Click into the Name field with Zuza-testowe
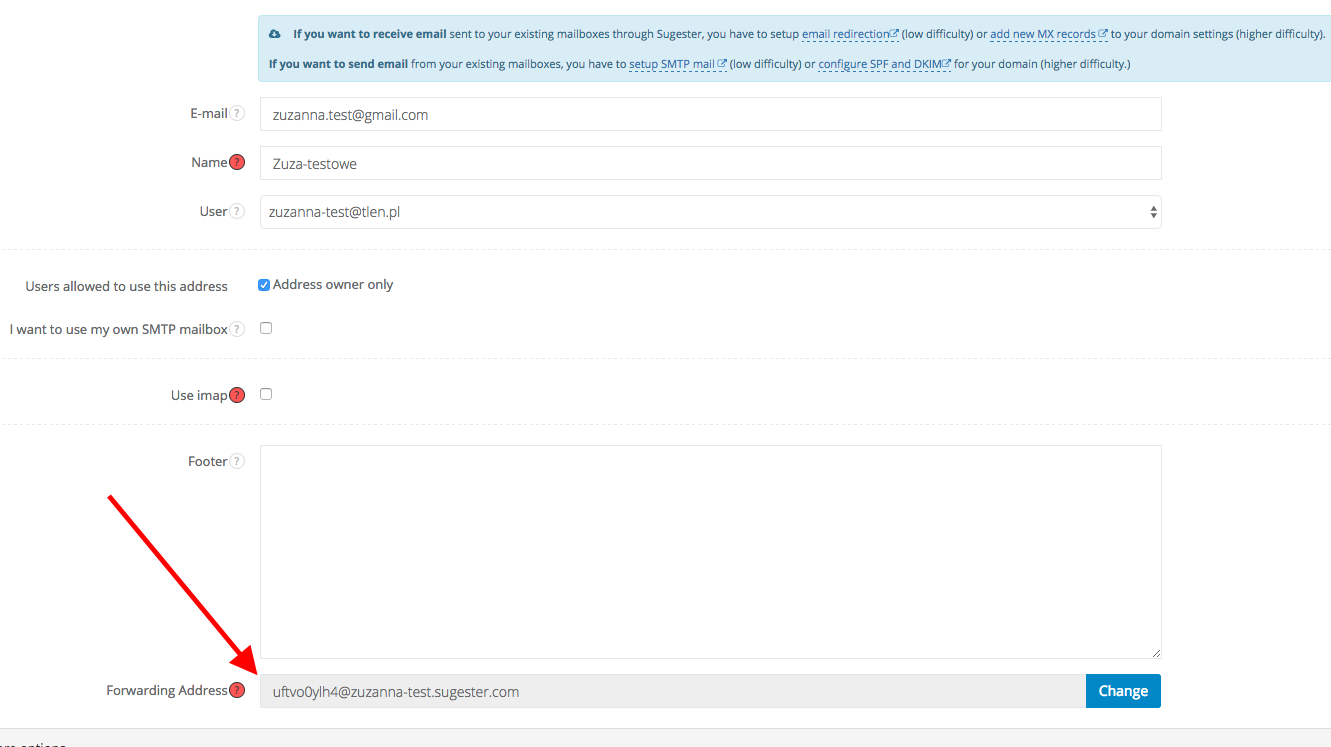Viewport: 1331px width, 747px height. (x=710, y=163)
